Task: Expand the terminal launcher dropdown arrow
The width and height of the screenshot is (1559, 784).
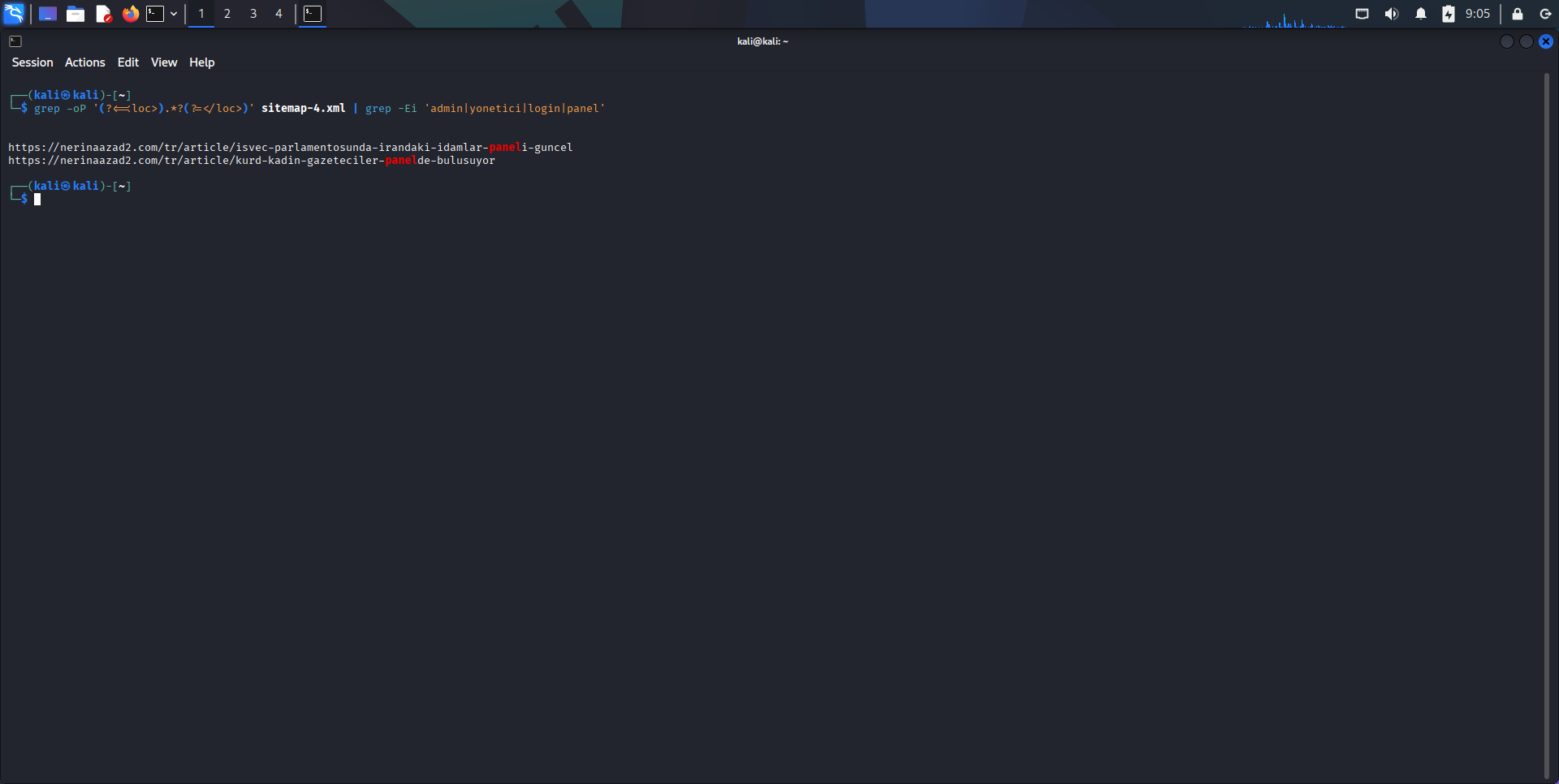Action: coord(174,14)
